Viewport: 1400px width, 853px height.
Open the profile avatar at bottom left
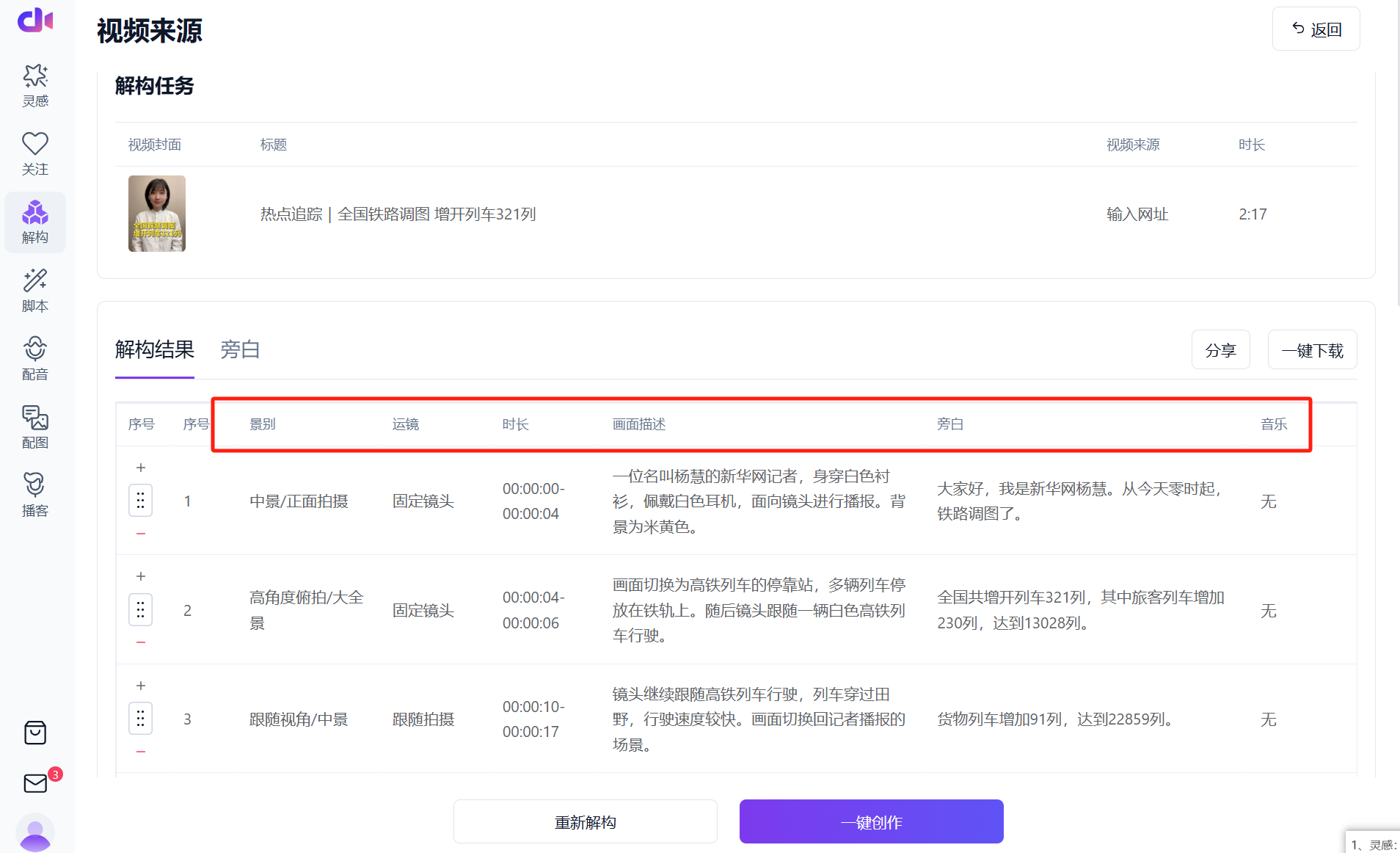34,832
